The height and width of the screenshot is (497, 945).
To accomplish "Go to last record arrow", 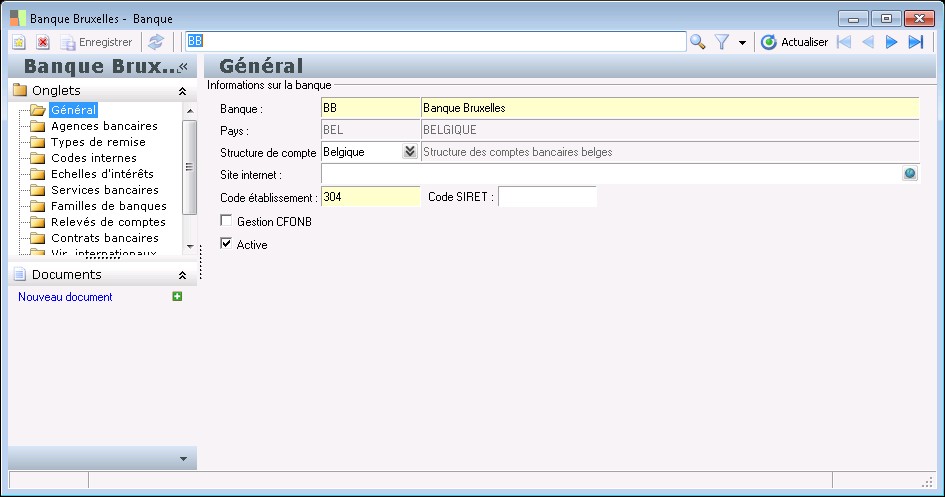I will 915,42.
